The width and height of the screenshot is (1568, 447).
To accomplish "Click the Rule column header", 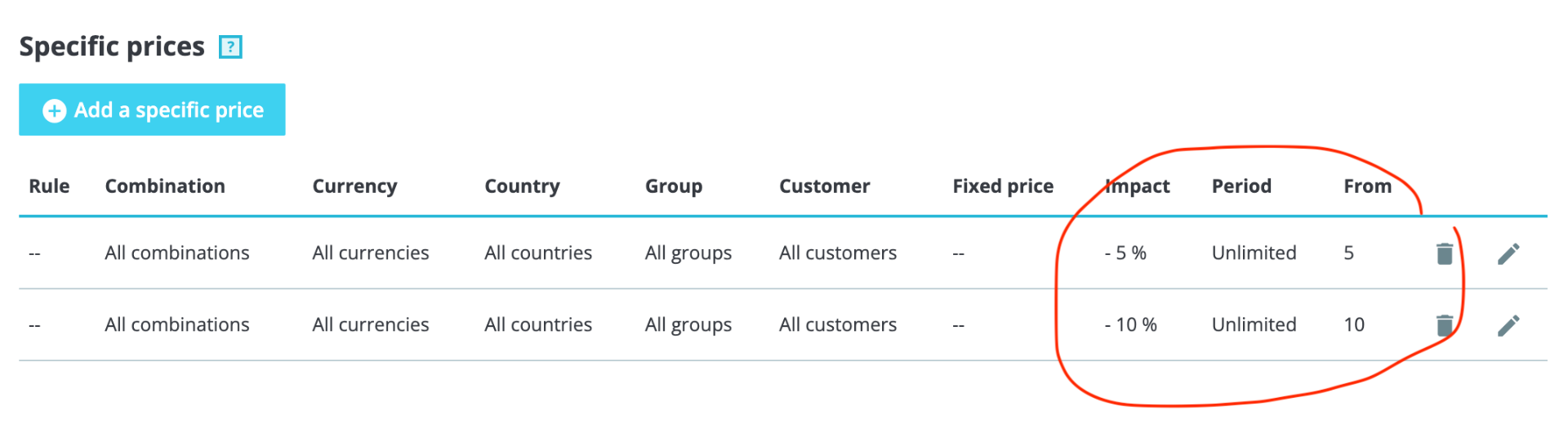I will coord(49,186).
